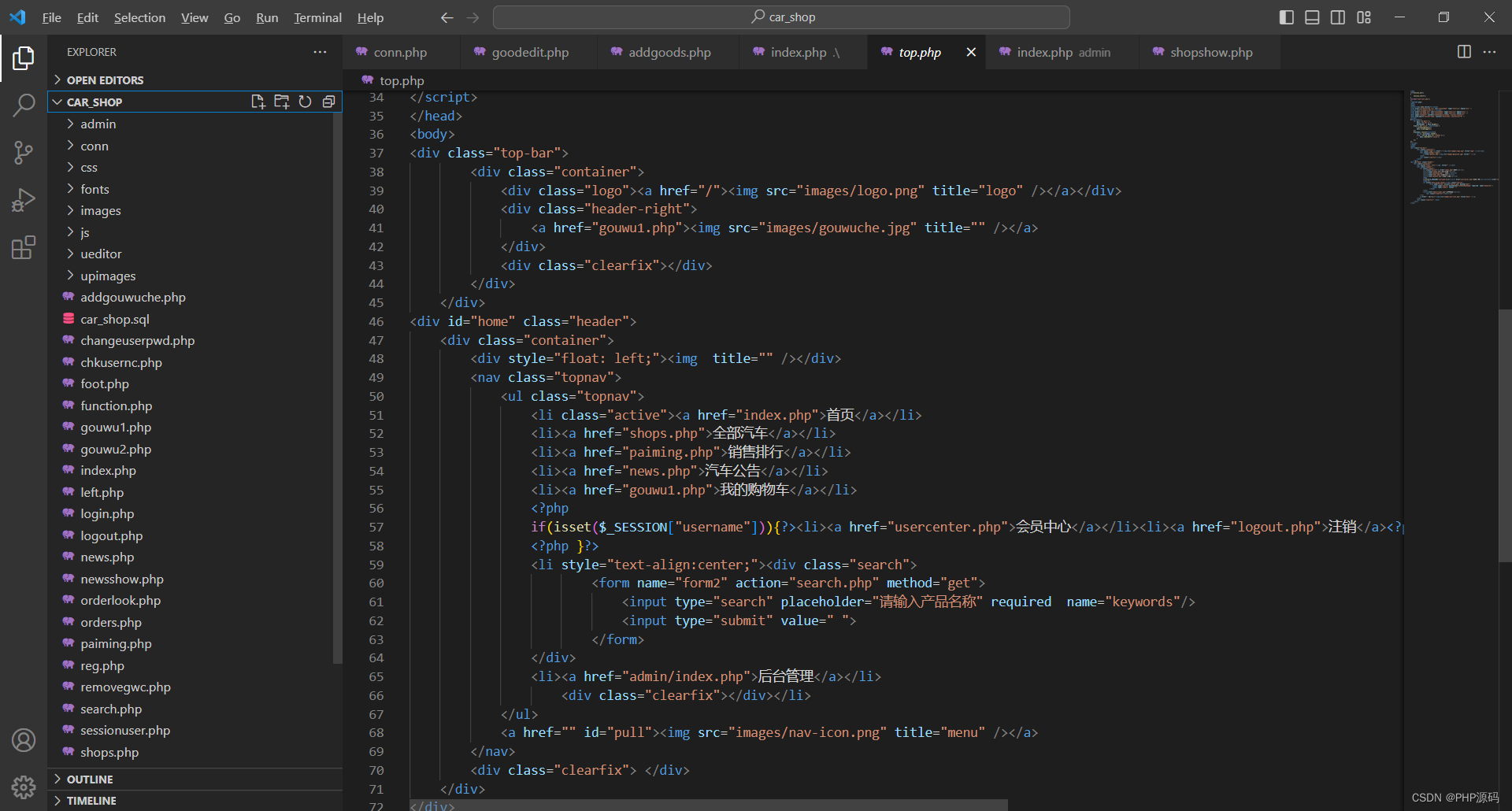The height and width of the screenshot is (811, 1512).
Task: Open the Search view in activity bar
Action: click(24, 105)
